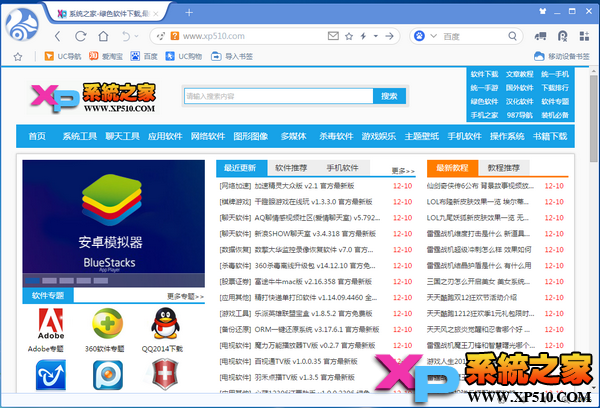Click the Baidu search input field
The width and height of the screenshot is (600, 408).
(x=473, y=36)
